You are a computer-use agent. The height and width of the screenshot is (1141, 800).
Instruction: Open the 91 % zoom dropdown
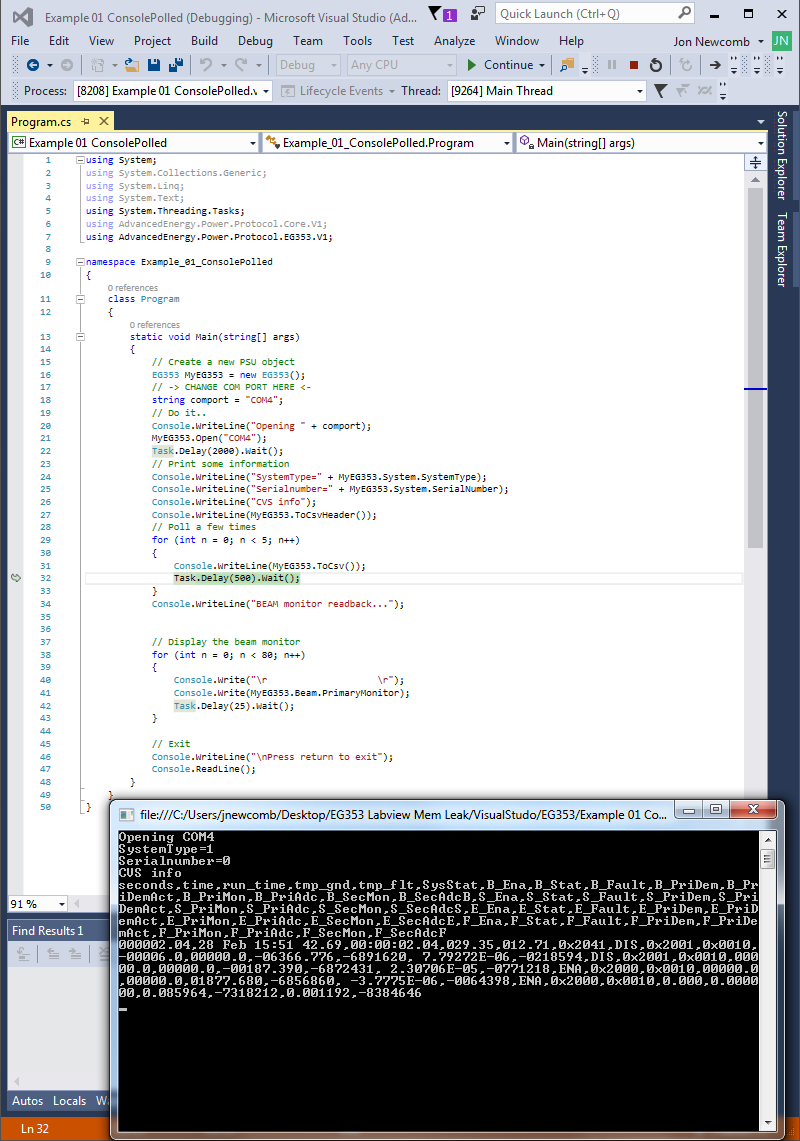tap(62, 904)
